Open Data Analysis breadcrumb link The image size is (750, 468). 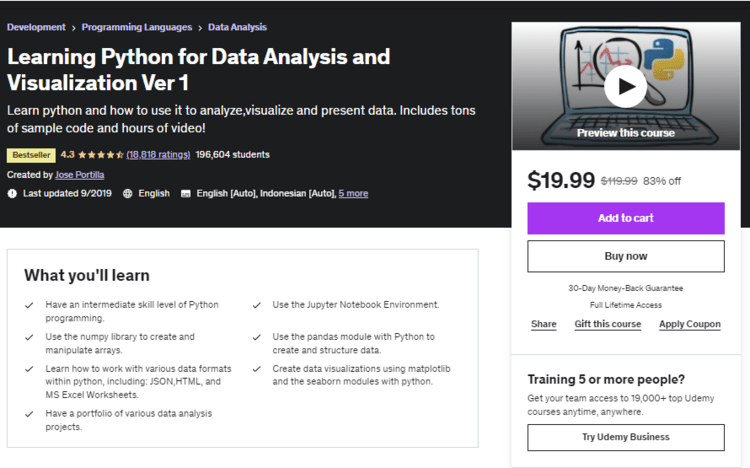coord(237,27)
